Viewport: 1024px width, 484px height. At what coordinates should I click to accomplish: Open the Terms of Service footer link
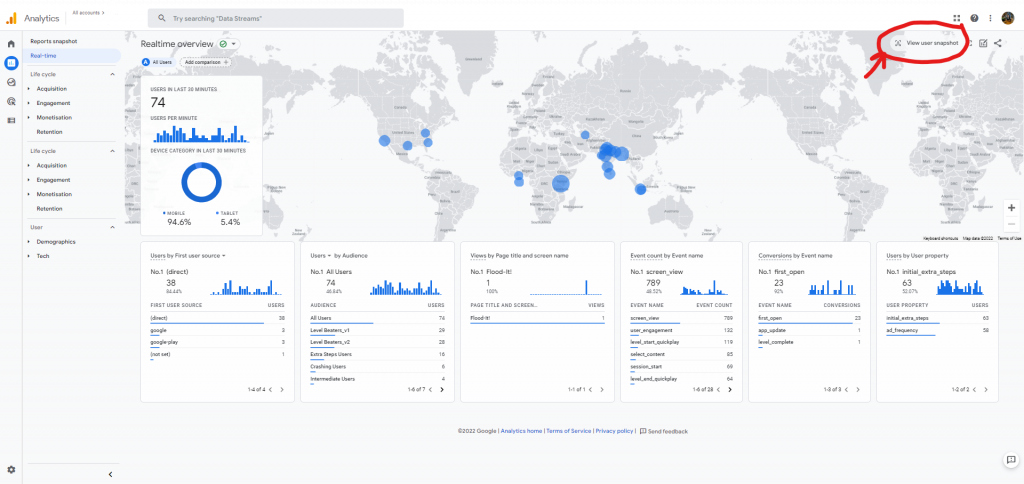(569, 431)
